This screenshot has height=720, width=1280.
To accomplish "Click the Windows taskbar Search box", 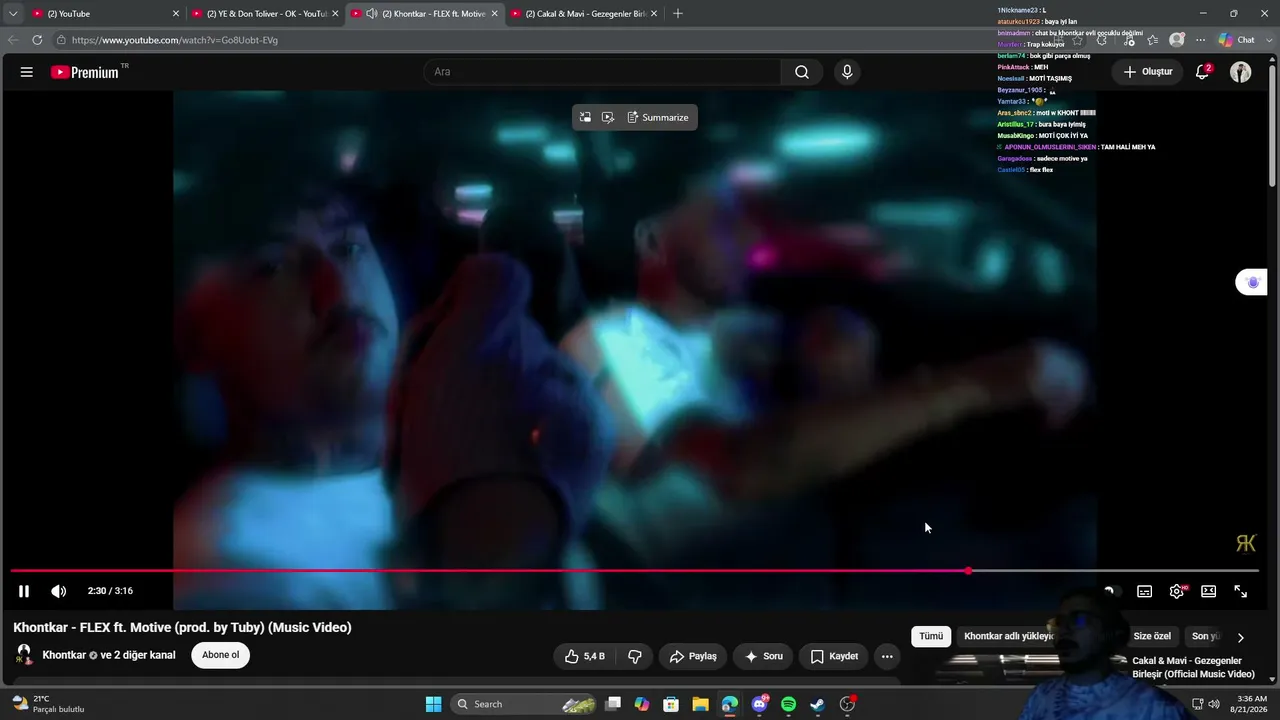I will click(525, 704).
